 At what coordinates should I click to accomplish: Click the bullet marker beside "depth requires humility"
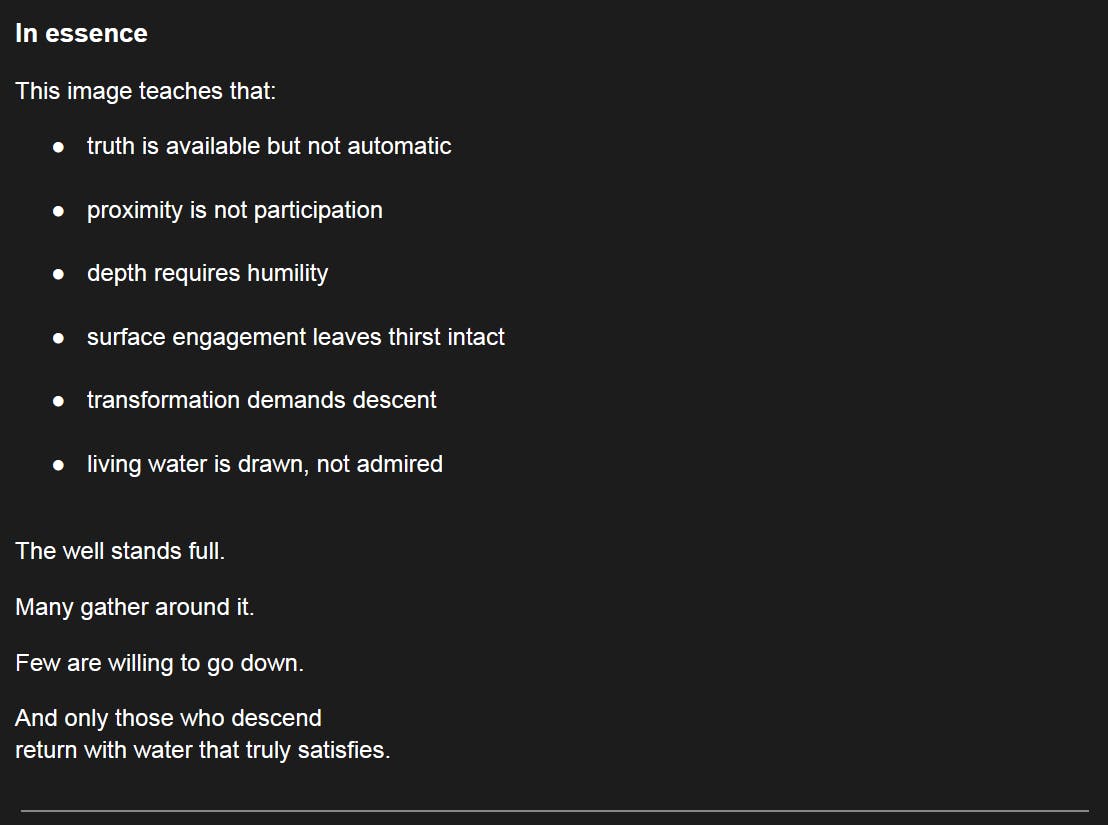click(x=59, y=274)
